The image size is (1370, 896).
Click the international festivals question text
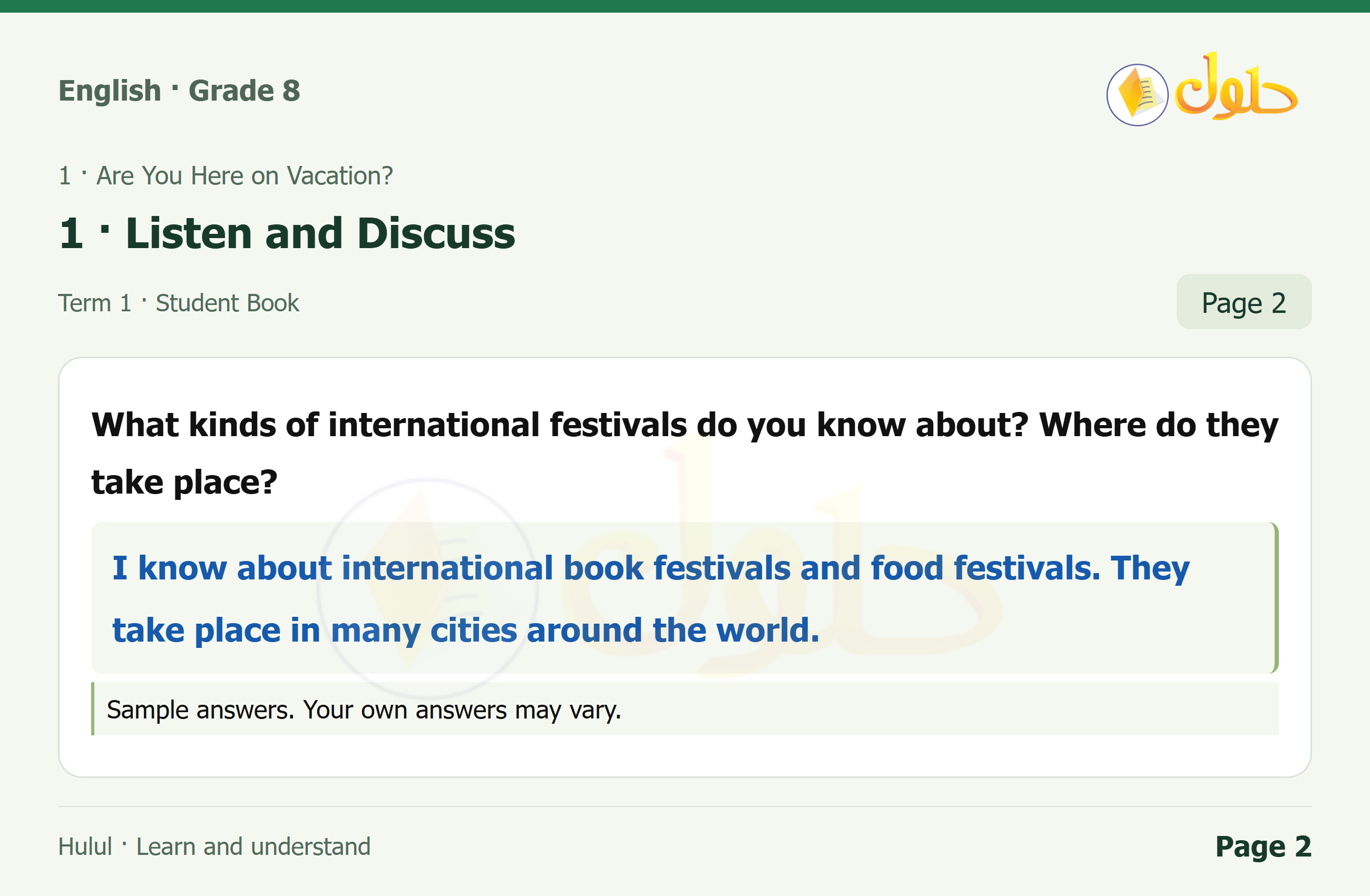coord(684,453)
